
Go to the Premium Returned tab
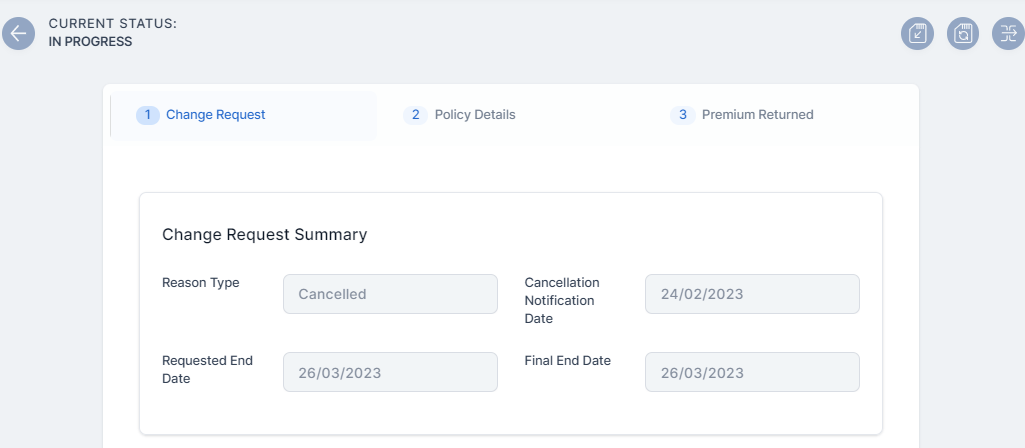coord(757,115)
